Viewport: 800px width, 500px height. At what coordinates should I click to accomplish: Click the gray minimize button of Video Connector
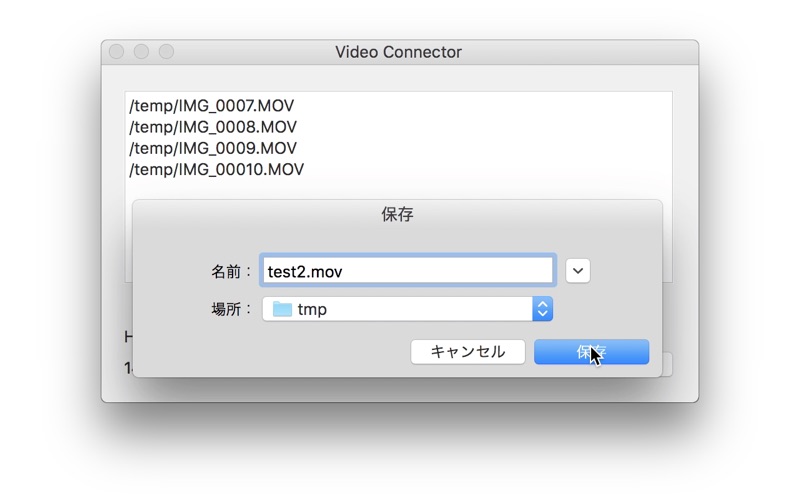pos(141,52)
